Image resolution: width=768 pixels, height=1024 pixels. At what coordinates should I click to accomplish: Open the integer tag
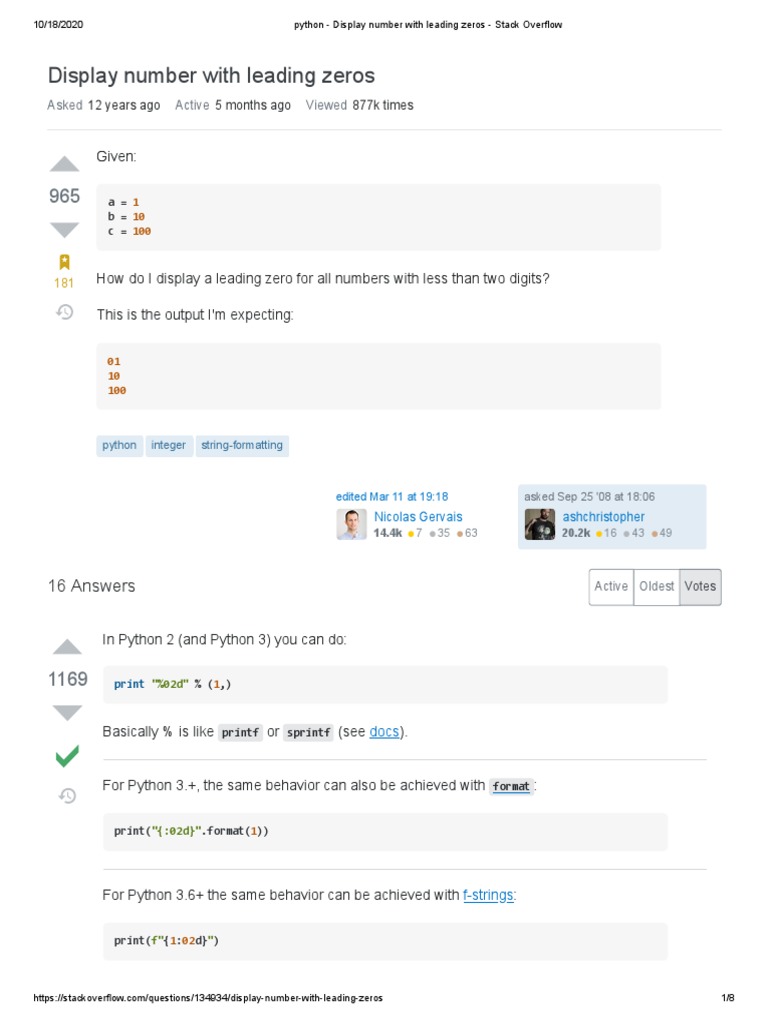point(169,445)
